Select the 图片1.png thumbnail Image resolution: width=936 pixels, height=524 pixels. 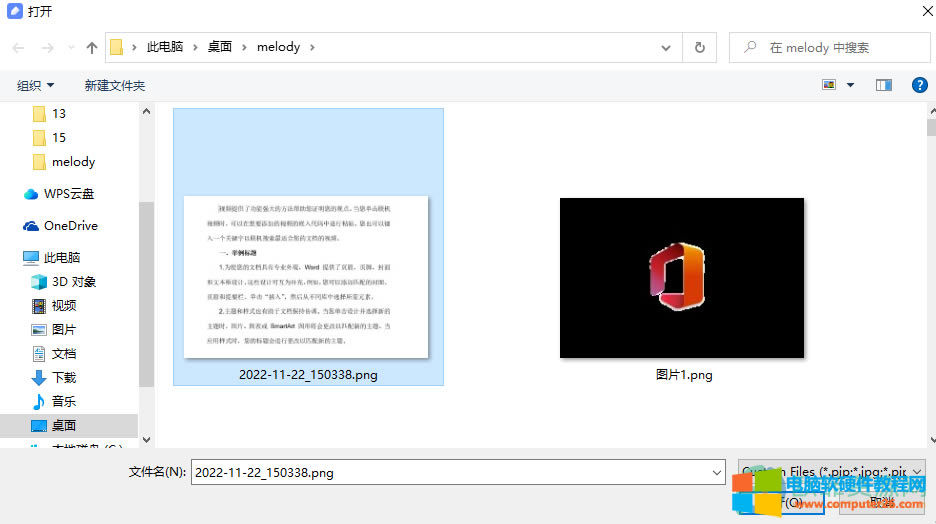(682, 278)
